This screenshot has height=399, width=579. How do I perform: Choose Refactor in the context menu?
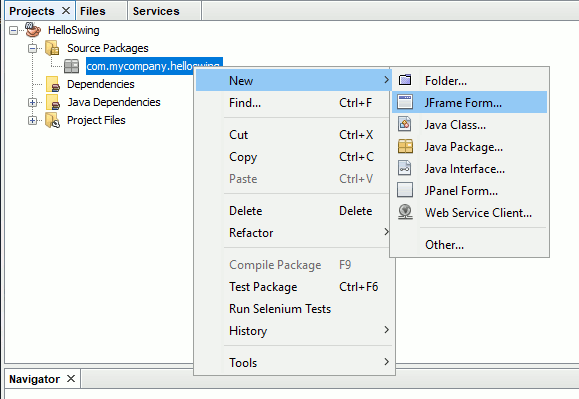(294, 233)
